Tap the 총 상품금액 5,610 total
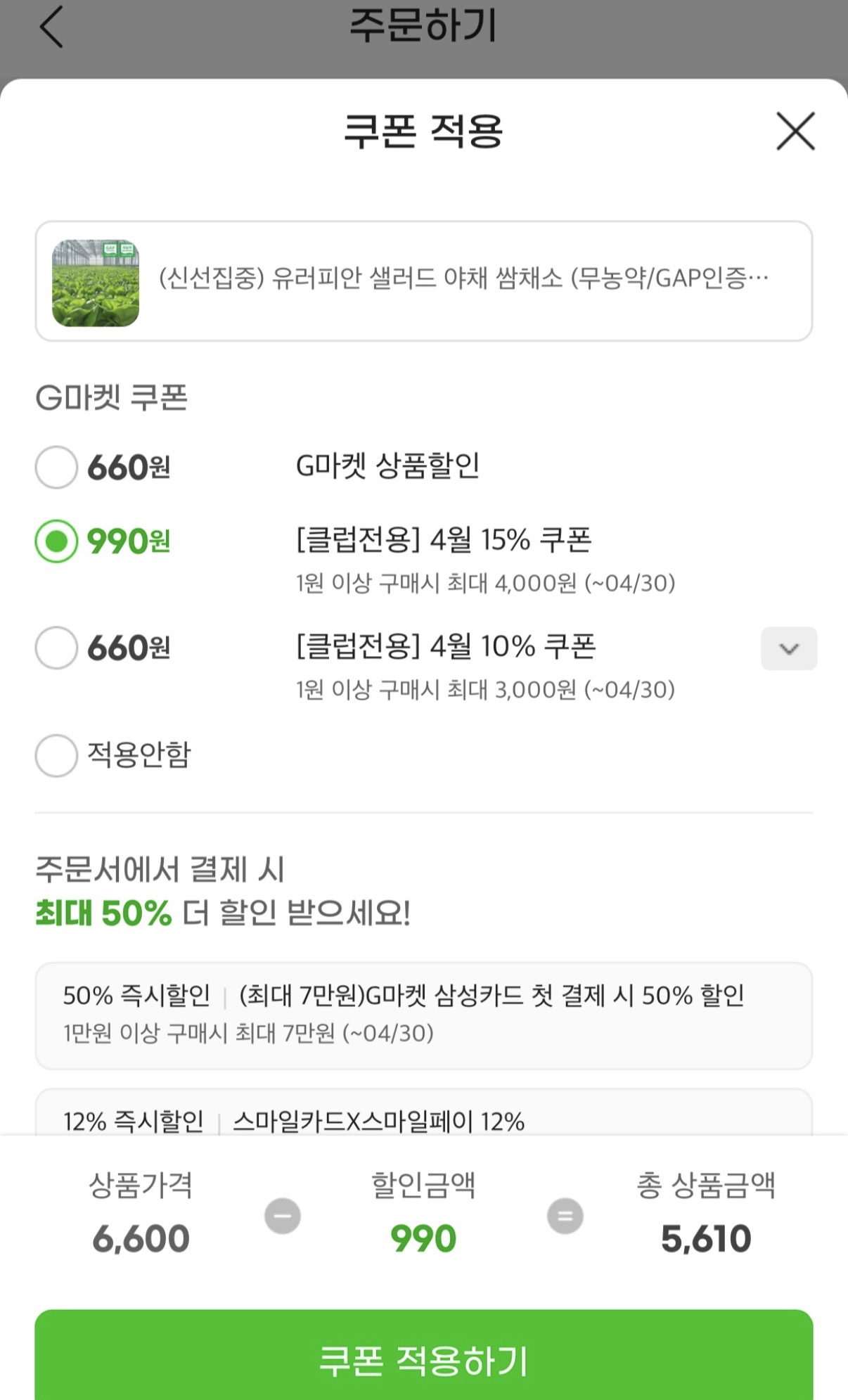This screenshot has height=1400, width=848. tap(706, 1238)
